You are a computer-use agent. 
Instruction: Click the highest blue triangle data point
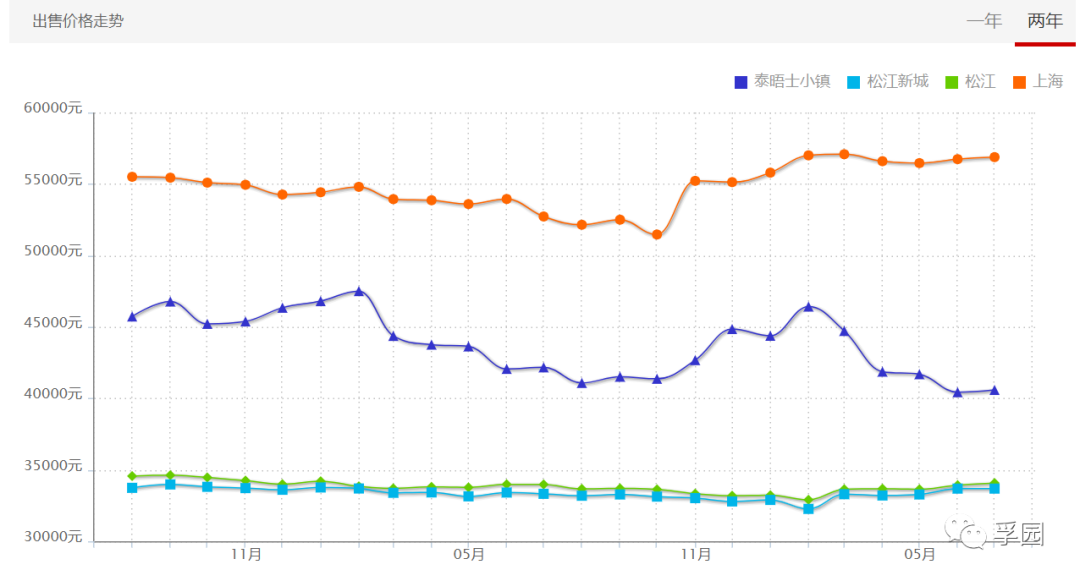(x=358, y=291)
